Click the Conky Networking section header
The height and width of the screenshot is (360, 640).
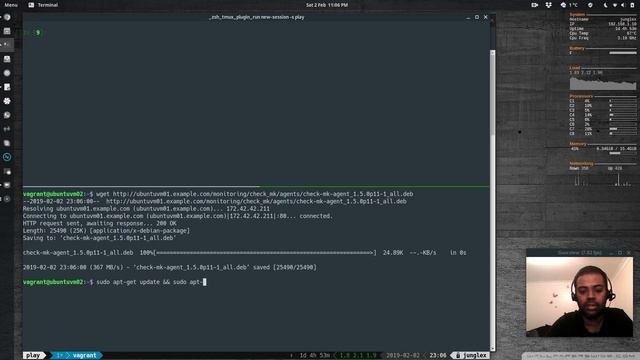point(581,164)
